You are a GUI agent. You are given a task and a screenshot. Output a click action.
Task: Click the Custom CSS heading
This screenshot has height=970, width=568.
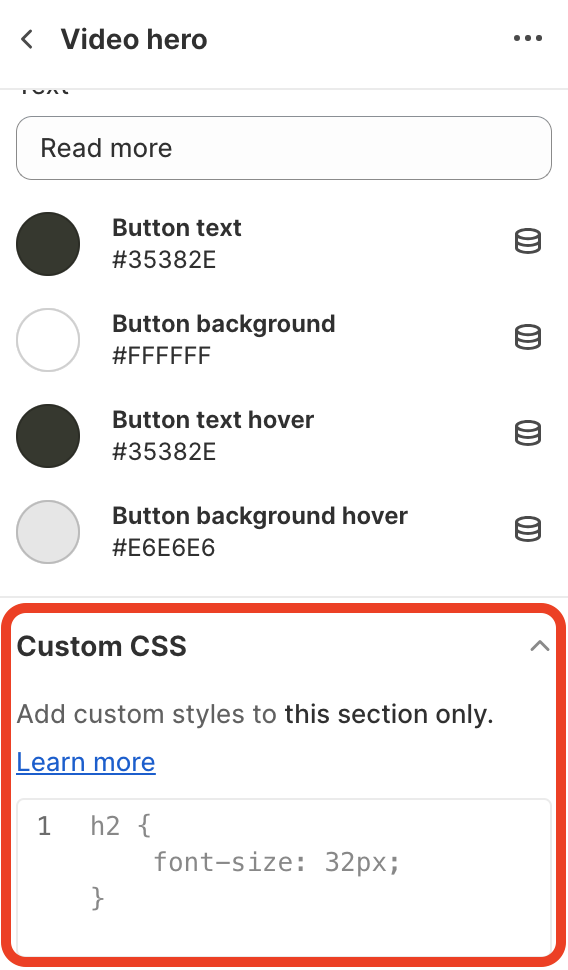pyautogui.click(x=101, y=646)
